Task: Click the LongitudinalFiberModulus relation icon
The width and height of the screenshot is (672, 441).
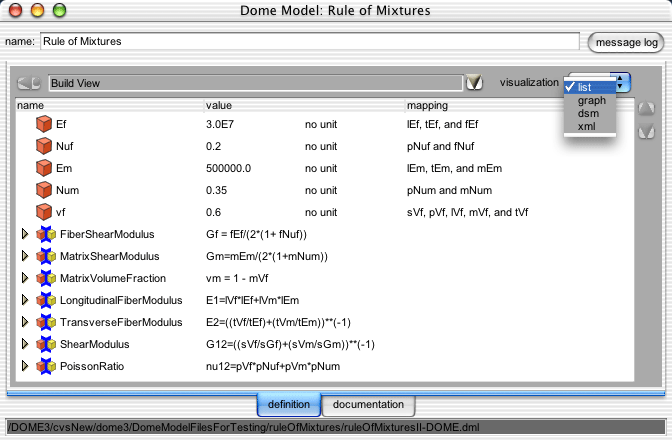Action: (46, 300)
